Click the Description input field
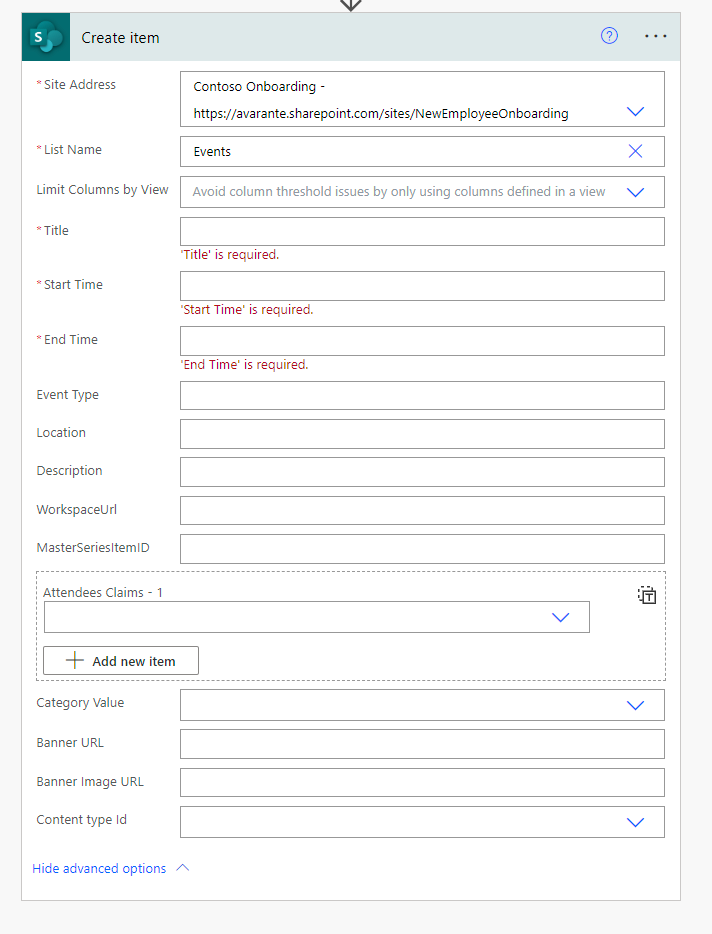This screenshot has height=934, width=712. click(422, 472)
